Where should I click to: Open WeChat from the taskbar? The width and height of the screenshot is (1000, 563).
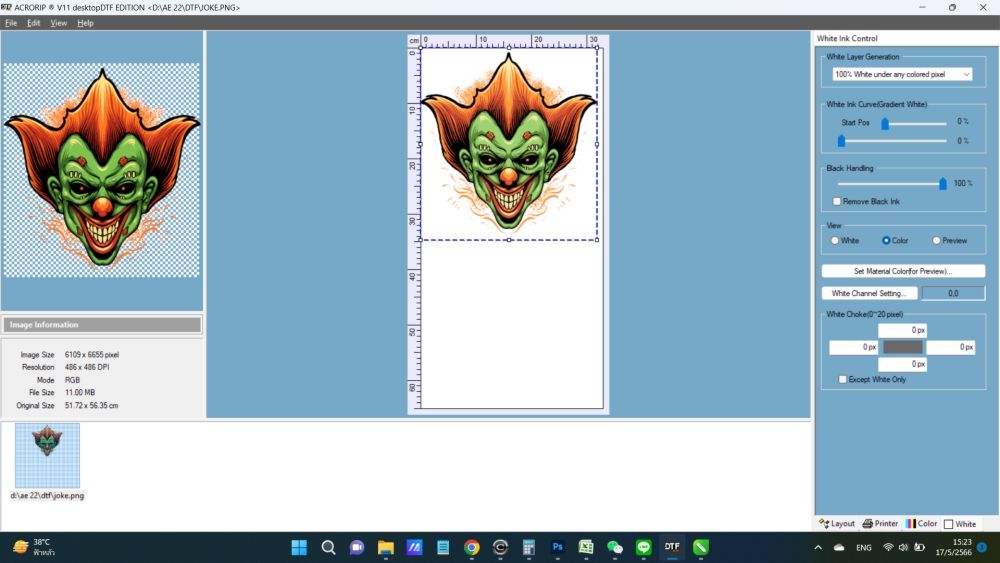click(615, 547)
